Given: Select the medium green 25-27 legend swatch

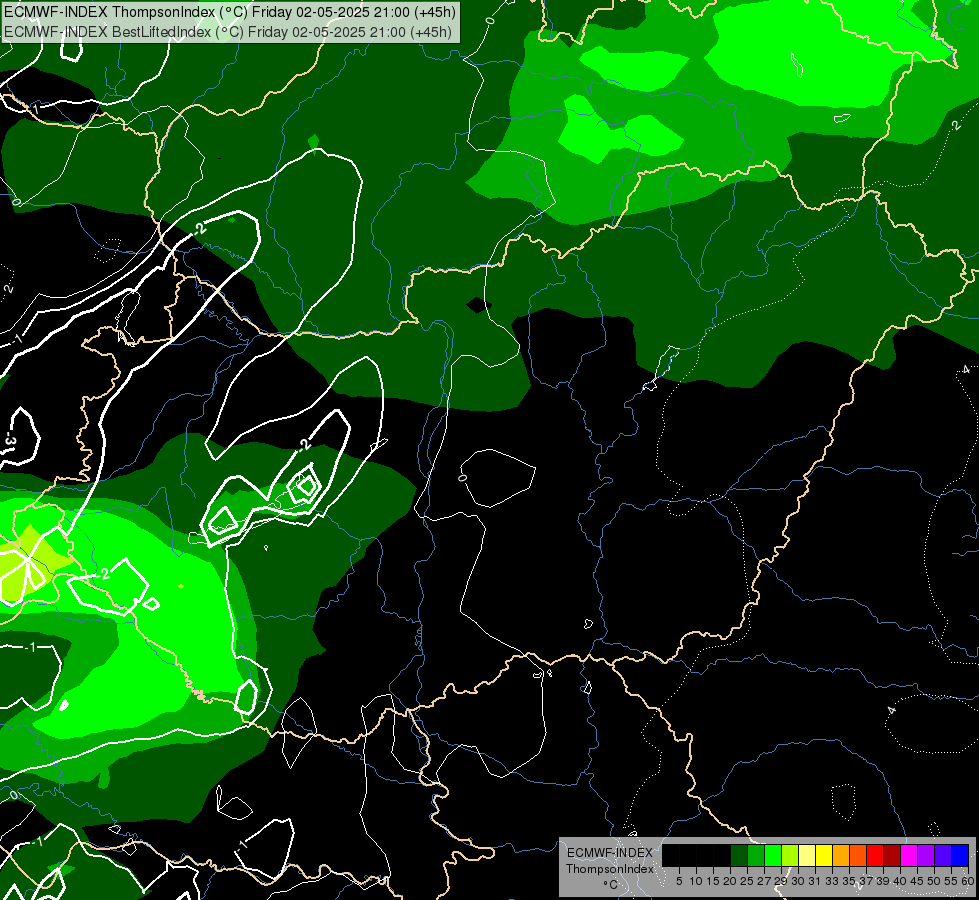Looking at the screenshot, I should 756,855.
